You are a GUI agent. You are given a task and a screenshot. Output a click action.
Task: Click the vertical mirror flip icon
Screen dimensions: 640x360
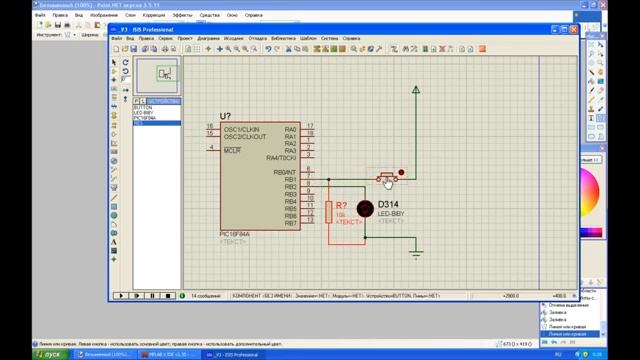tap(126, 99)
